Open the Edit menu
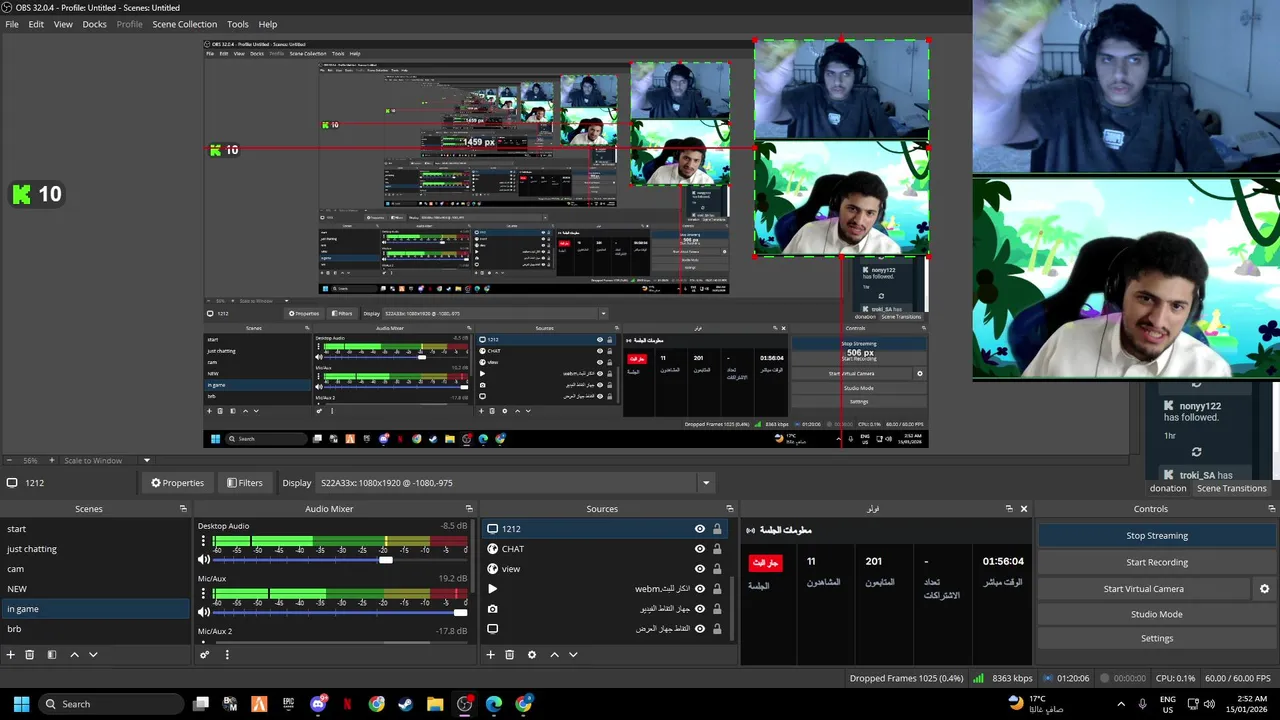 click(36, 24)
